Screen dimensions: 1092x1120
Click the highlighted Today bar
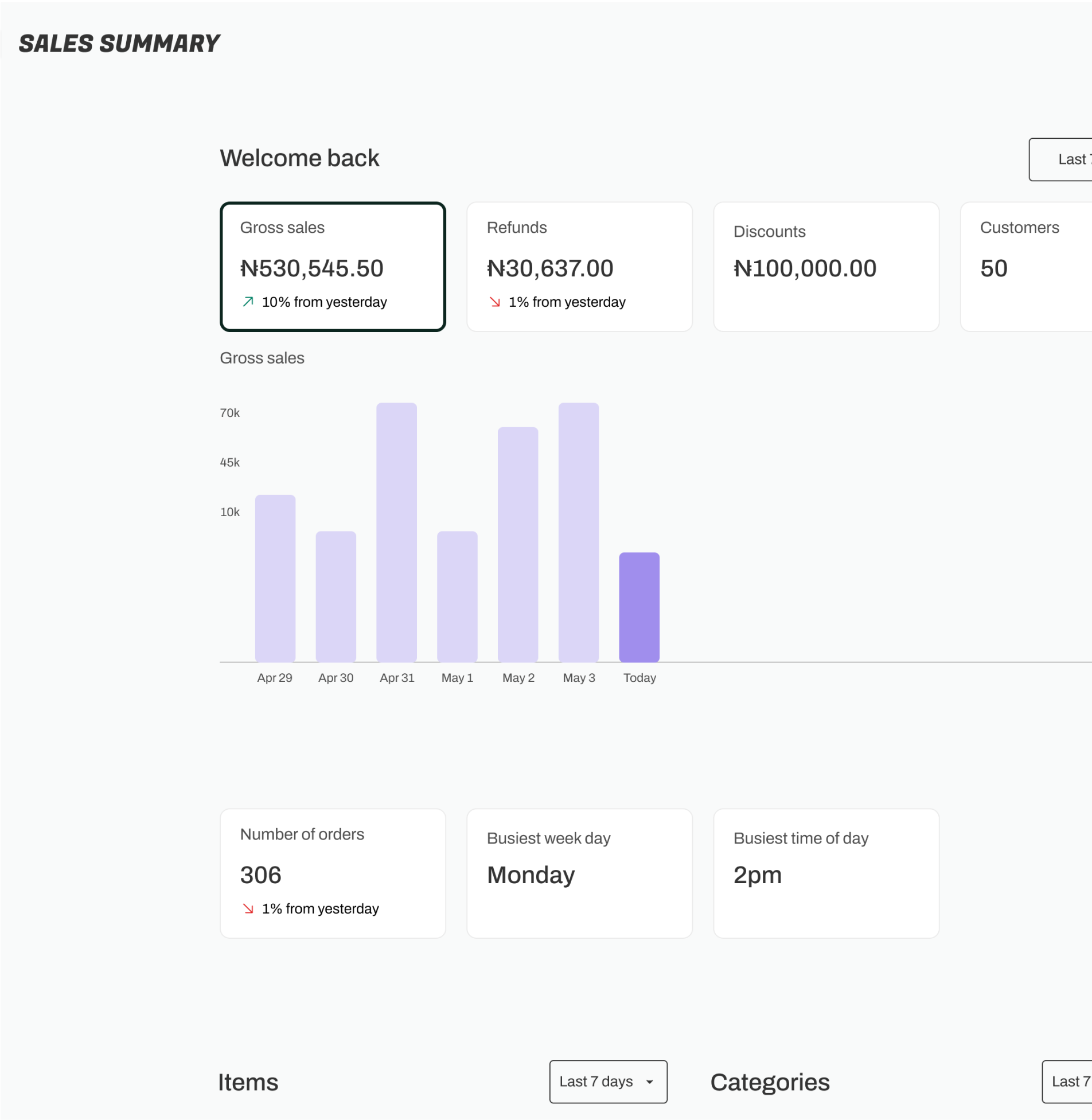[639, 607]
